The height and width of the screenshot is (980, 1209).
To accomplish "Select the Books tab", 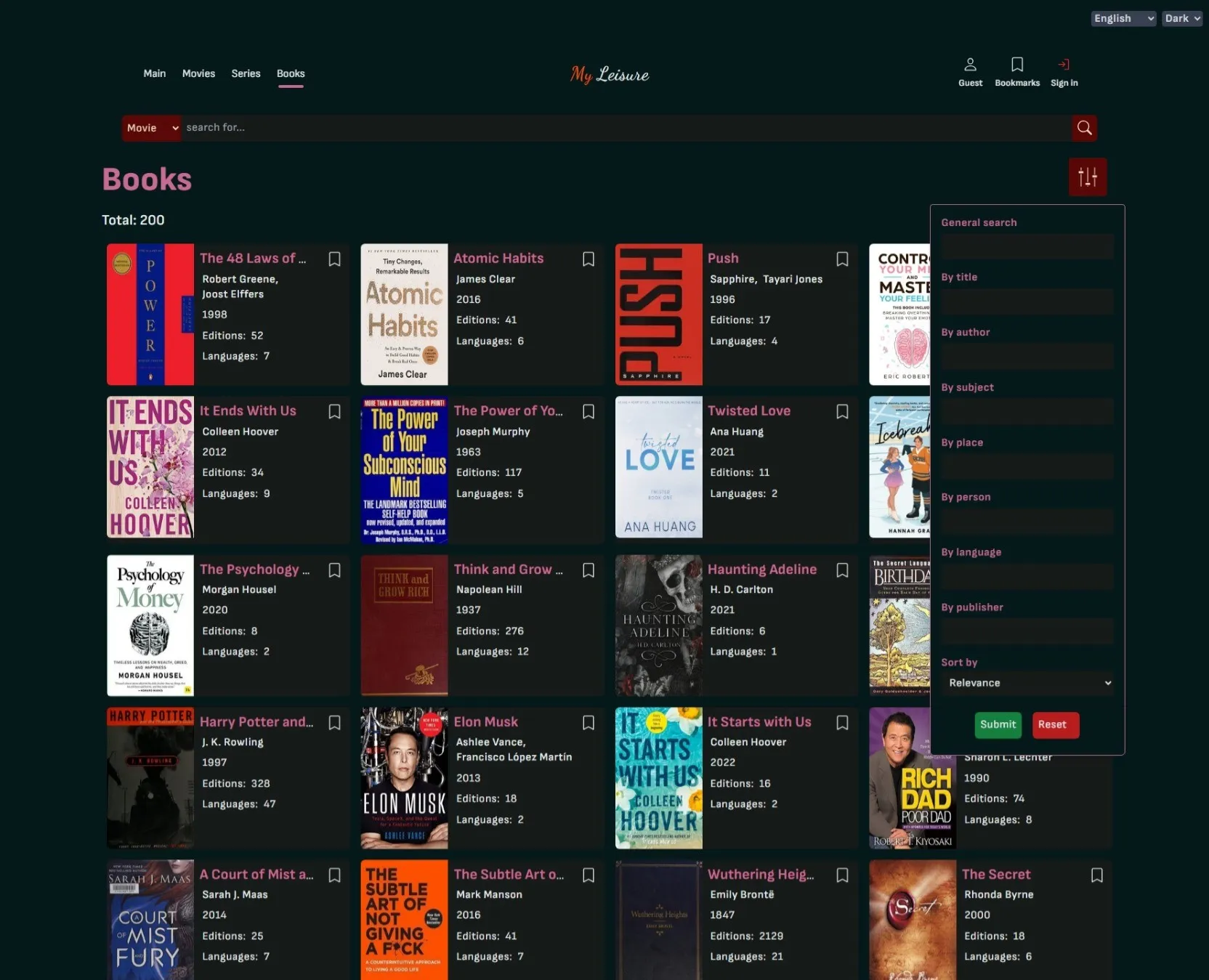I will (x=291, y=73).
